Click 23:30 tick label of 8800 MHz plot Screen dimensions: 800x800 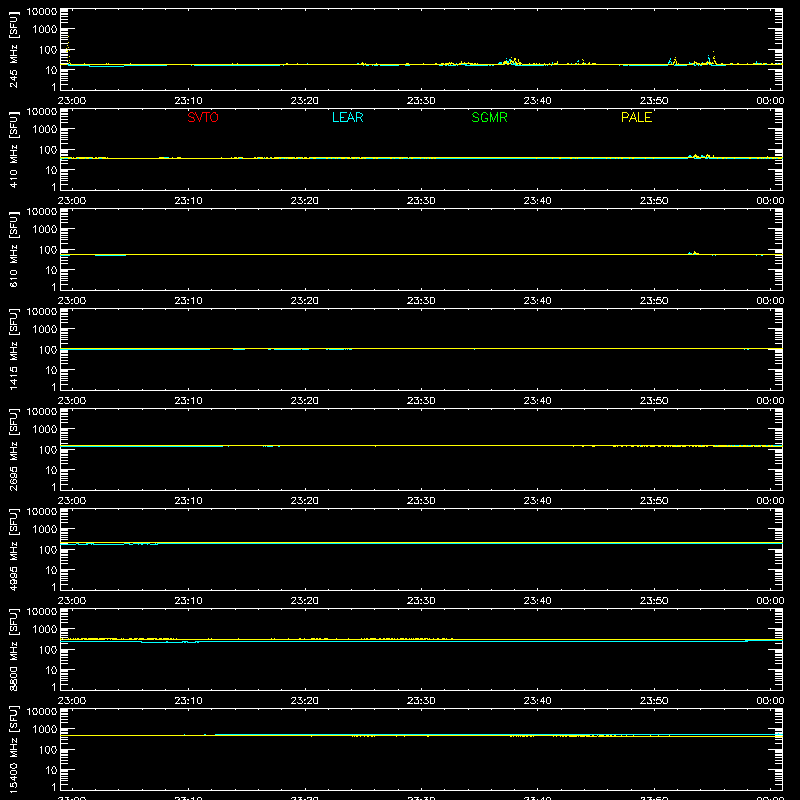point(421,701)
